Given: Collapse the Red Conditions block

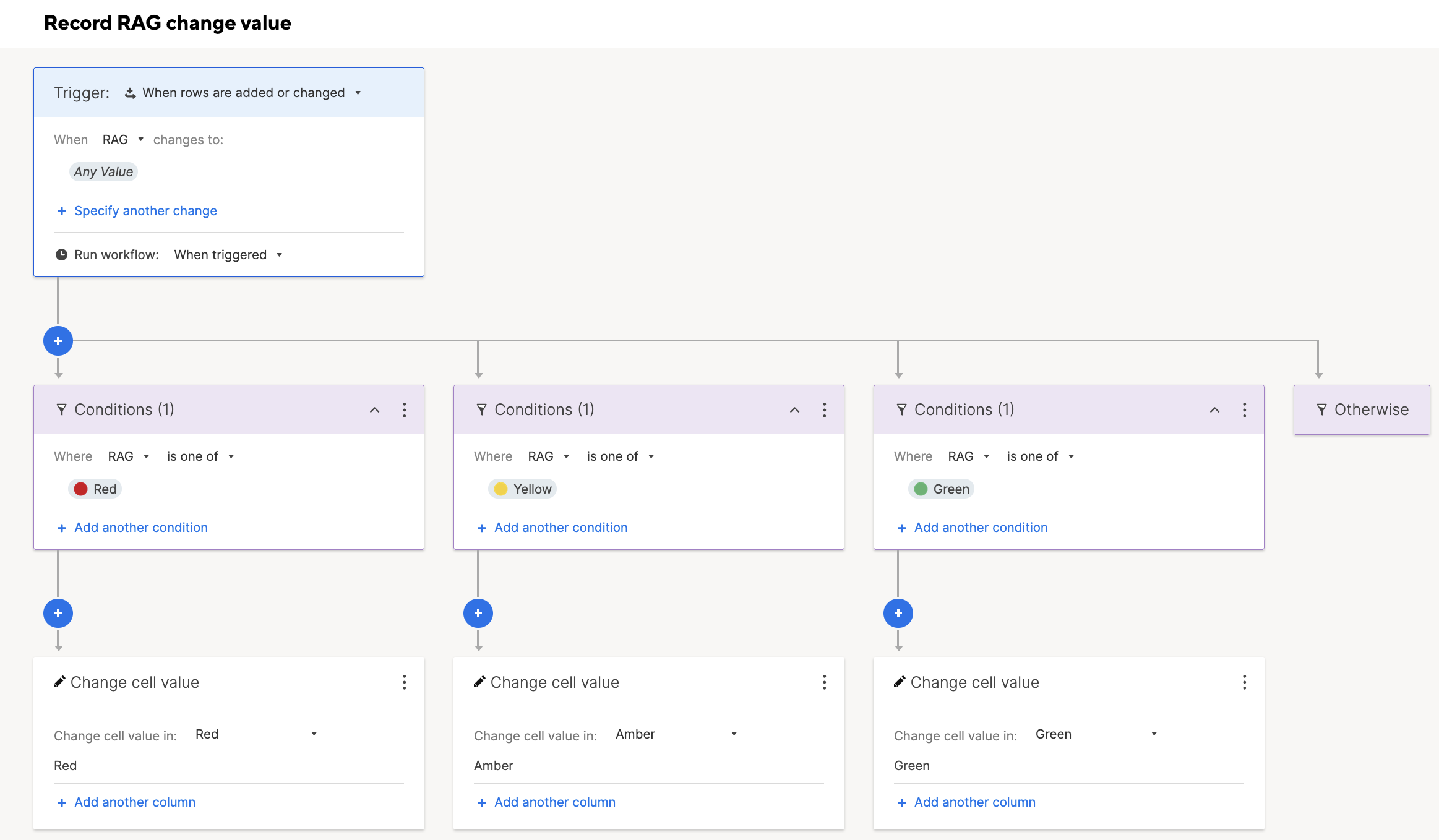Looking at the screenshot, I should [x=375, y=410].
